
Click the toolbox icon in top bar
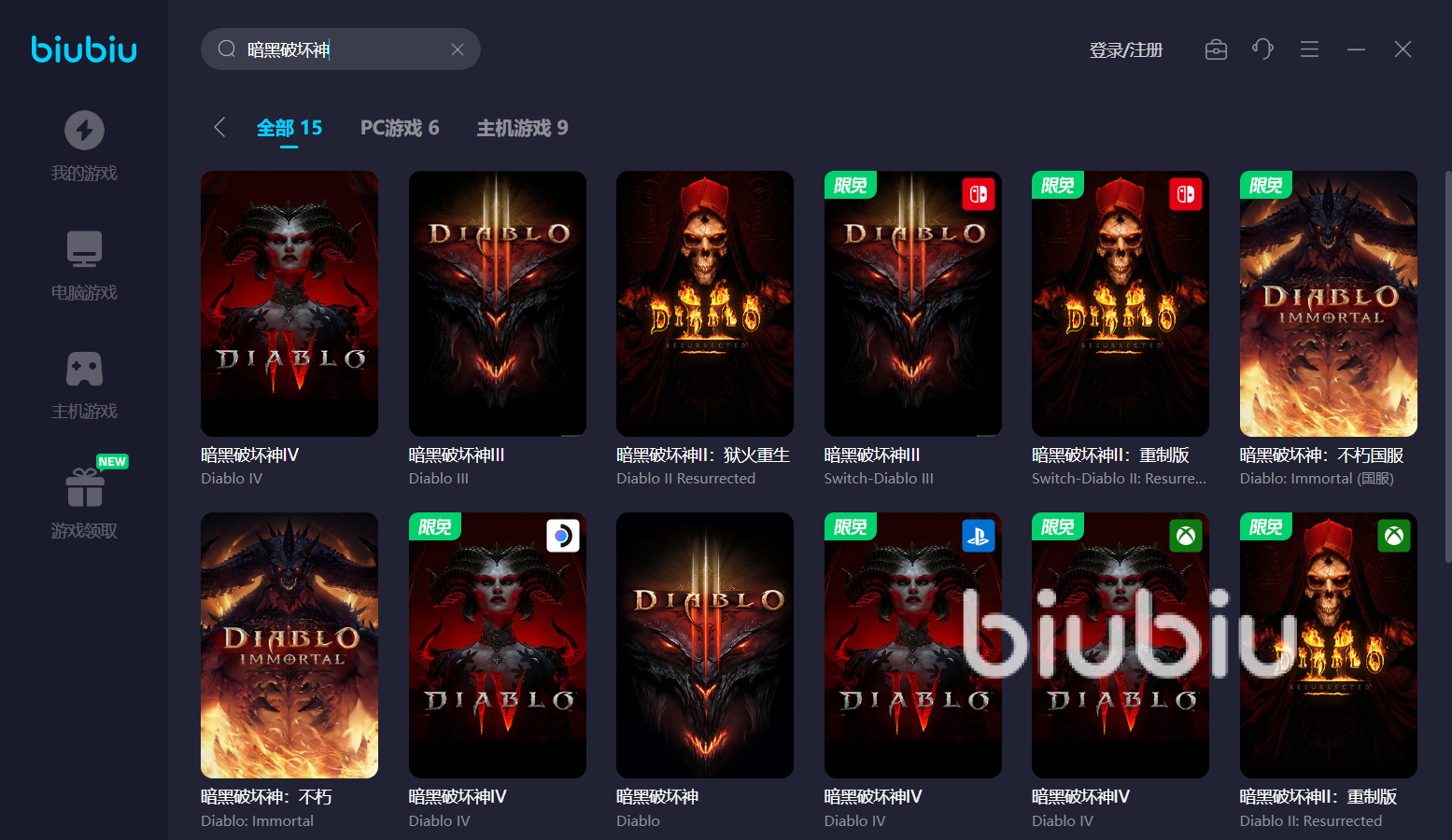pos(1216,49)
